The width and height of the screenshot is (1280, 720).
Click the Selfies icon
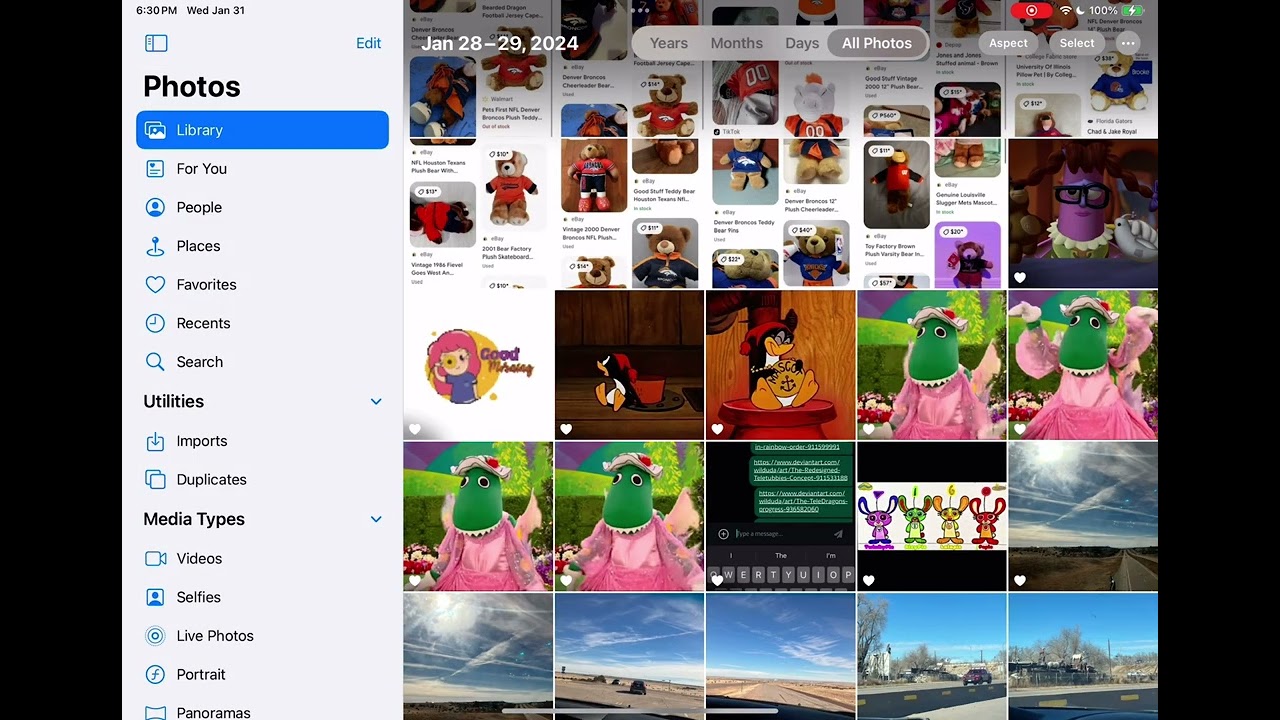pyautogui.click(x=155, y=597)
